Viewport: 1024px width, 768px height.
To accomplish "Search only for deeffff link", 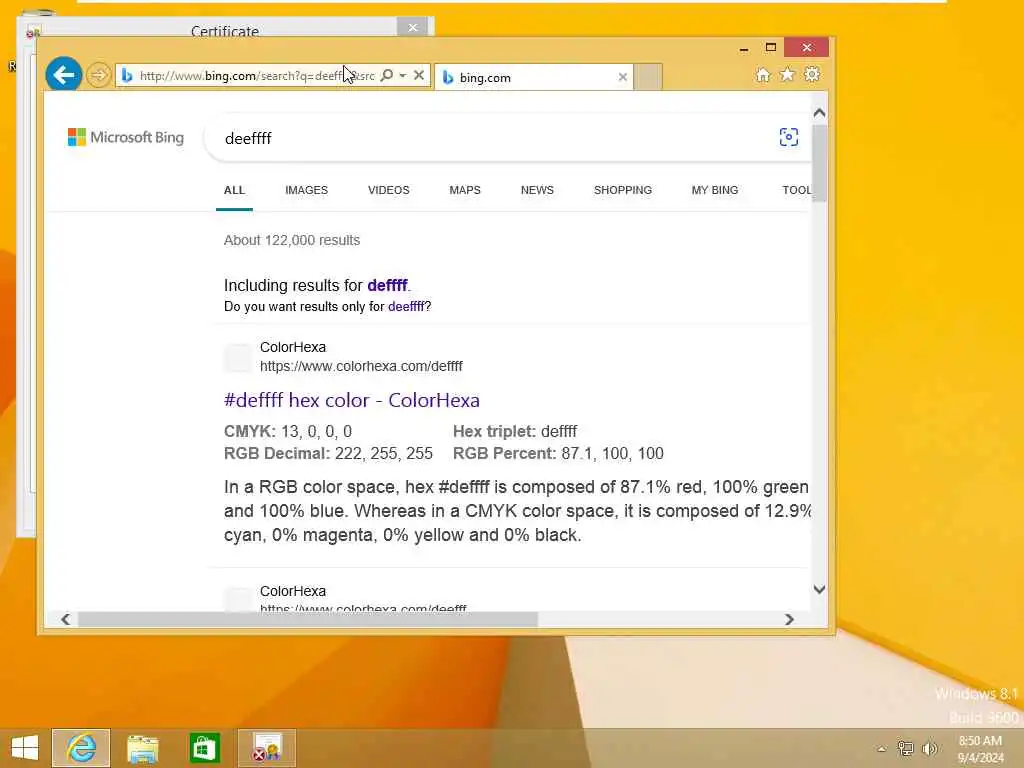I will pyautogui.click(x=406, y=306).
